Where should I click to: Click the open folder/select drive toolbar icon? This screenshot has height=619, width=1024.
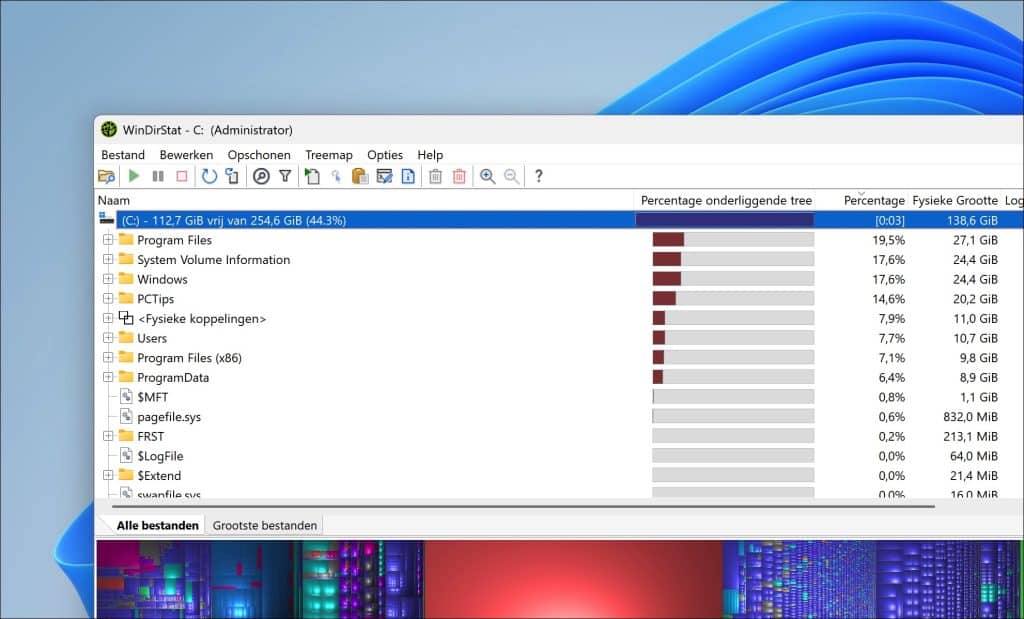coord(106,176)
